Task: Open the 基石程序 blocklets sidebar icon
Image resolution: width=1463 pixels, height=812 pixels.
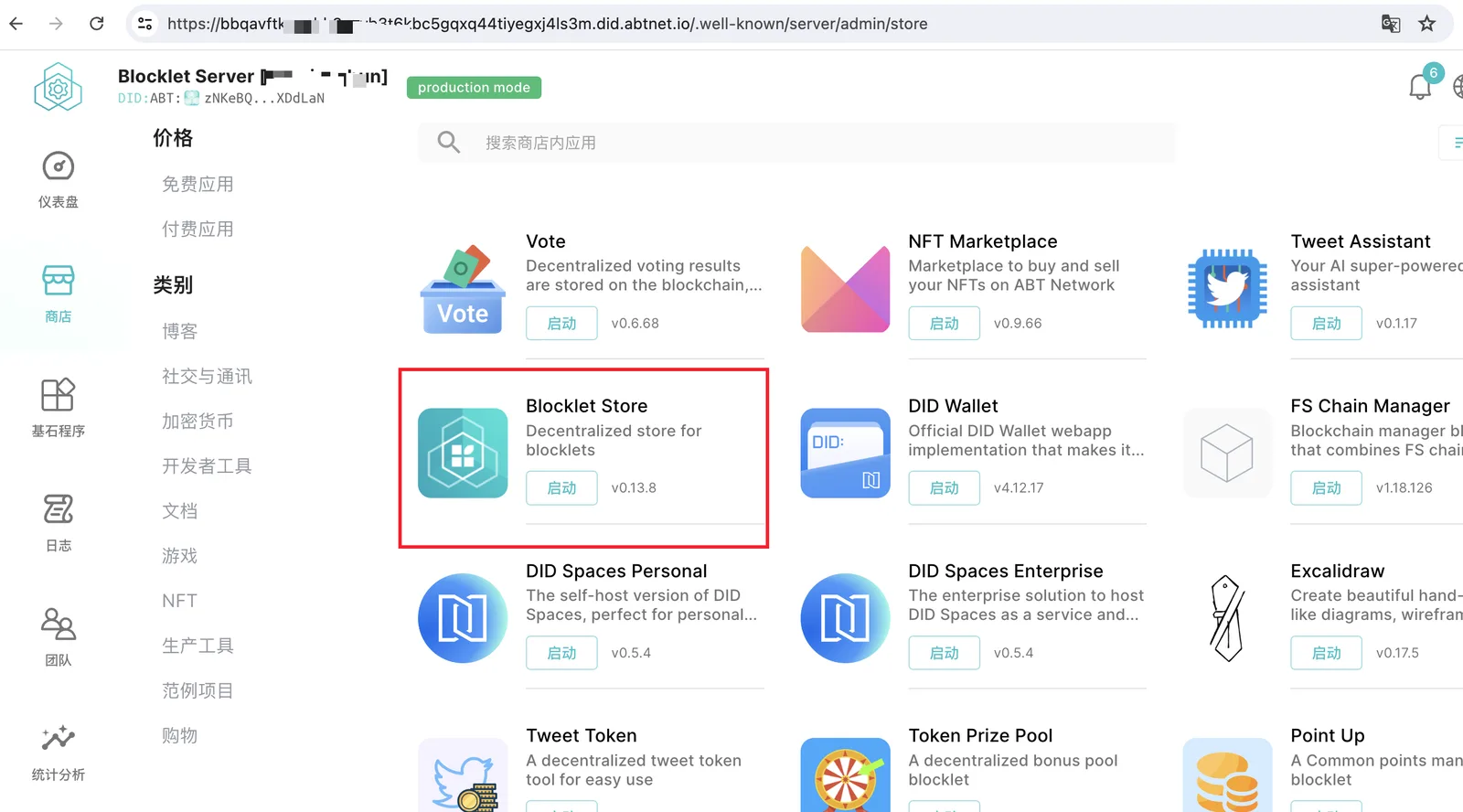Action: click(59, 395)
